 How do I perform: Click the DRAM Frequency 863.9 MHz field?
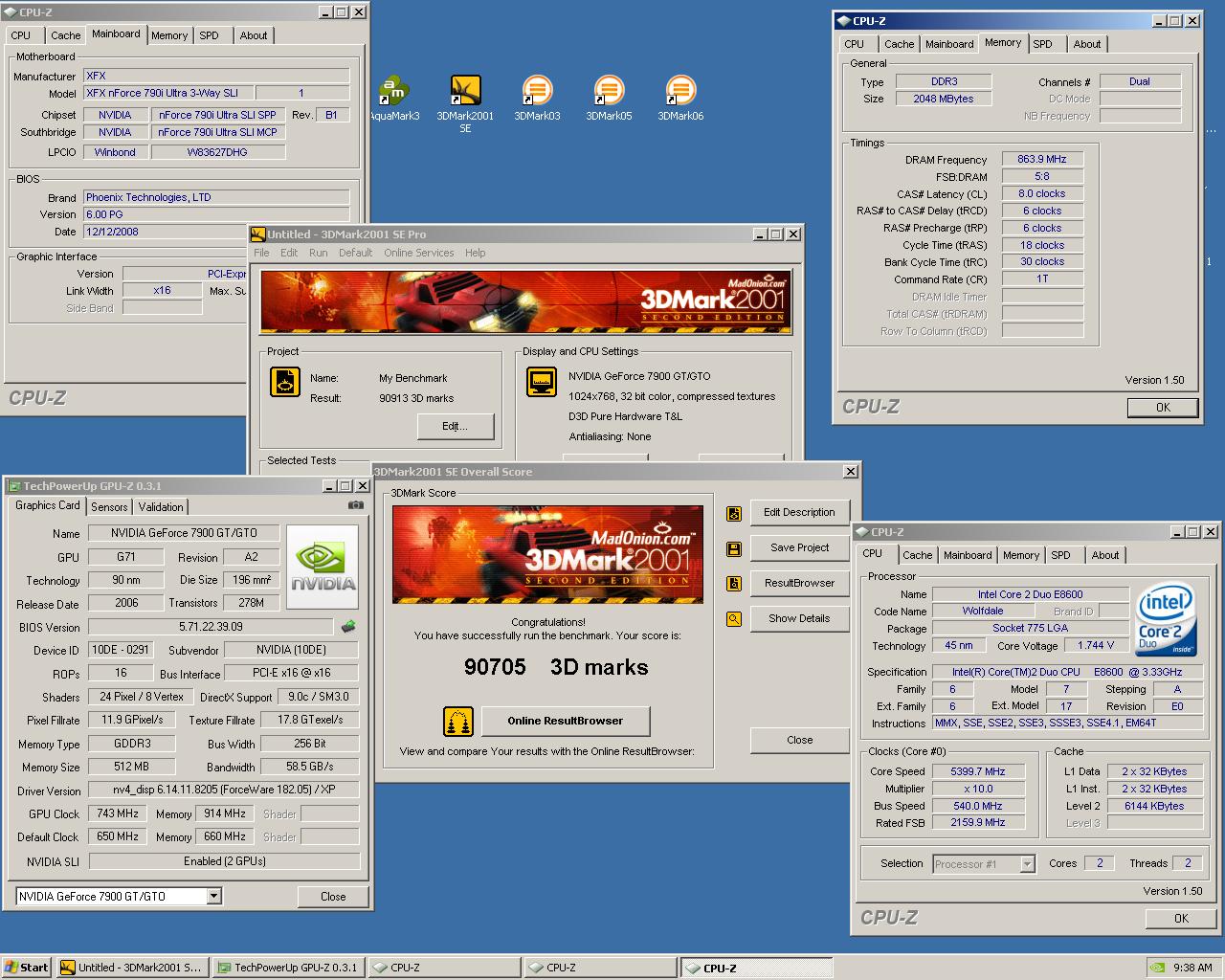(x=1042, y=159)
